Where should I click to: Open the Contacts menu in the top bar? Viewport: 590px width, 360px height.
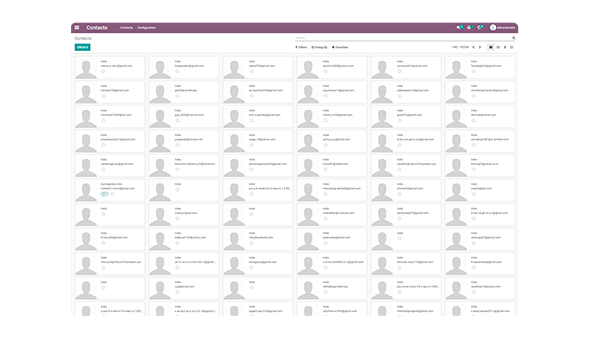coord(126,27)
